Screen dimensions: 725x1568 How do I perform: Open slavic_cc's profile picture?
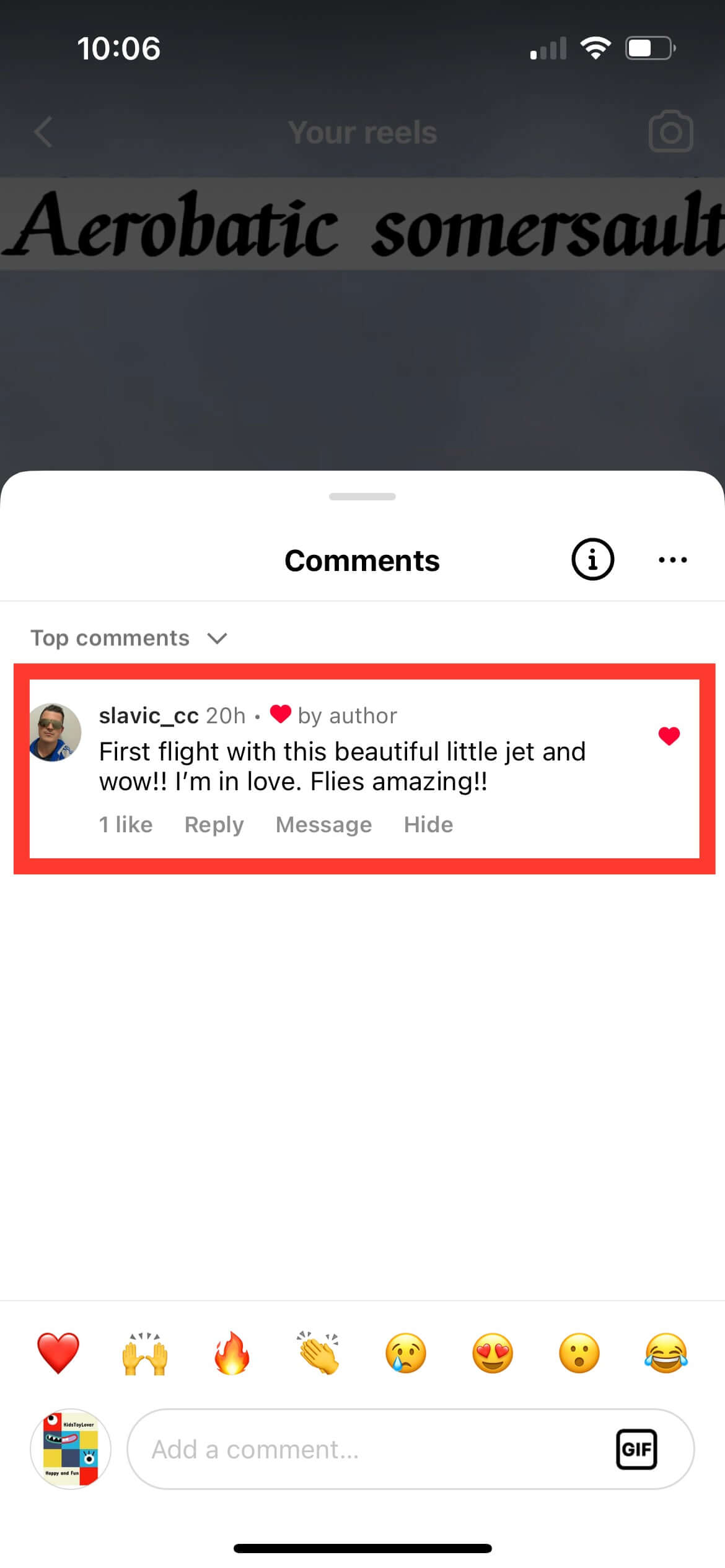click(x=55, y=732)
